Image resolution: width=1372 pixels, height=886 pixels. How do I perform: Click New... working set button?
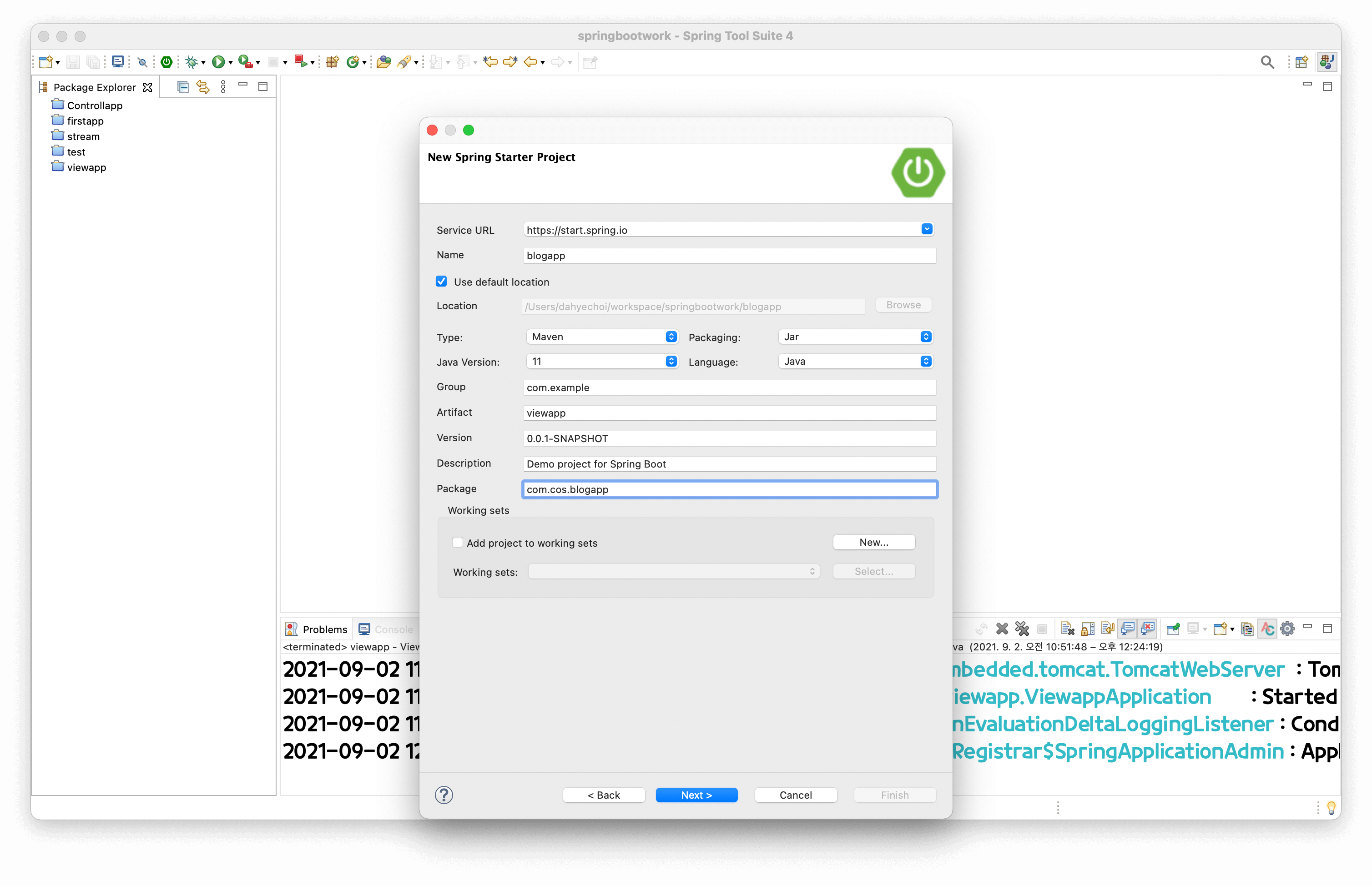coord(874,542)
